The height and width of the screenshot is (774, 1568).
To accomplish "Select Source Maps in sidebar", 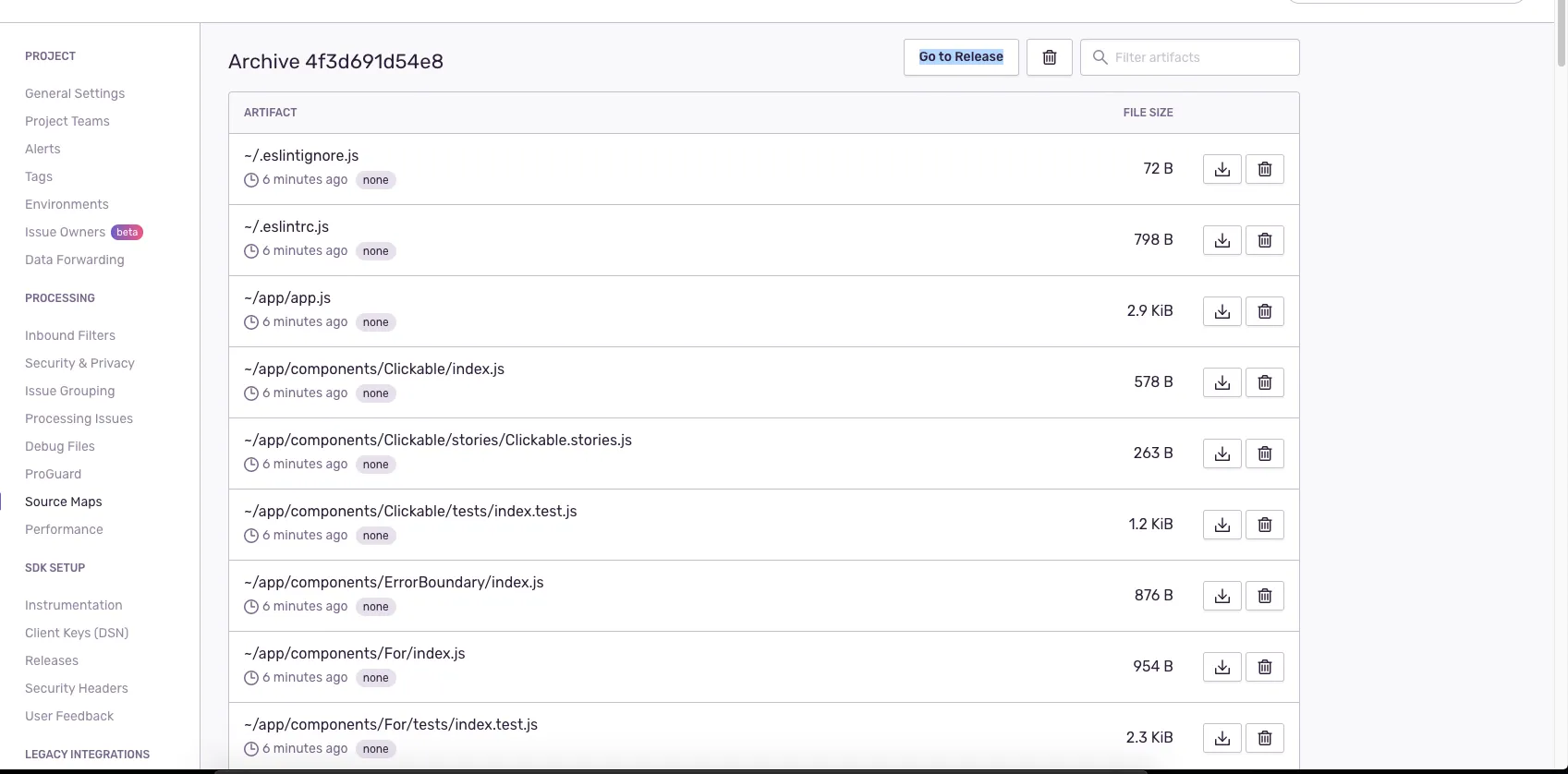I will 64,502.
